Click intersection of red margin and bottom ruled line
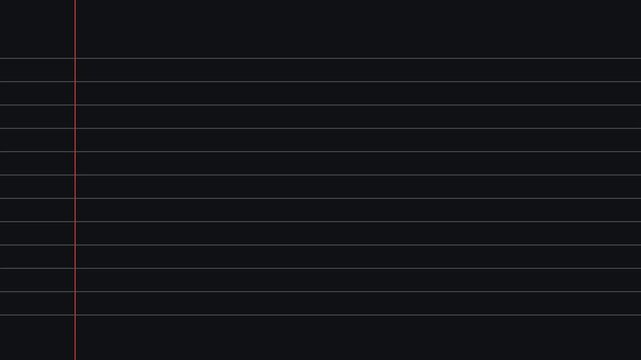641x360 pixels. 75,315
